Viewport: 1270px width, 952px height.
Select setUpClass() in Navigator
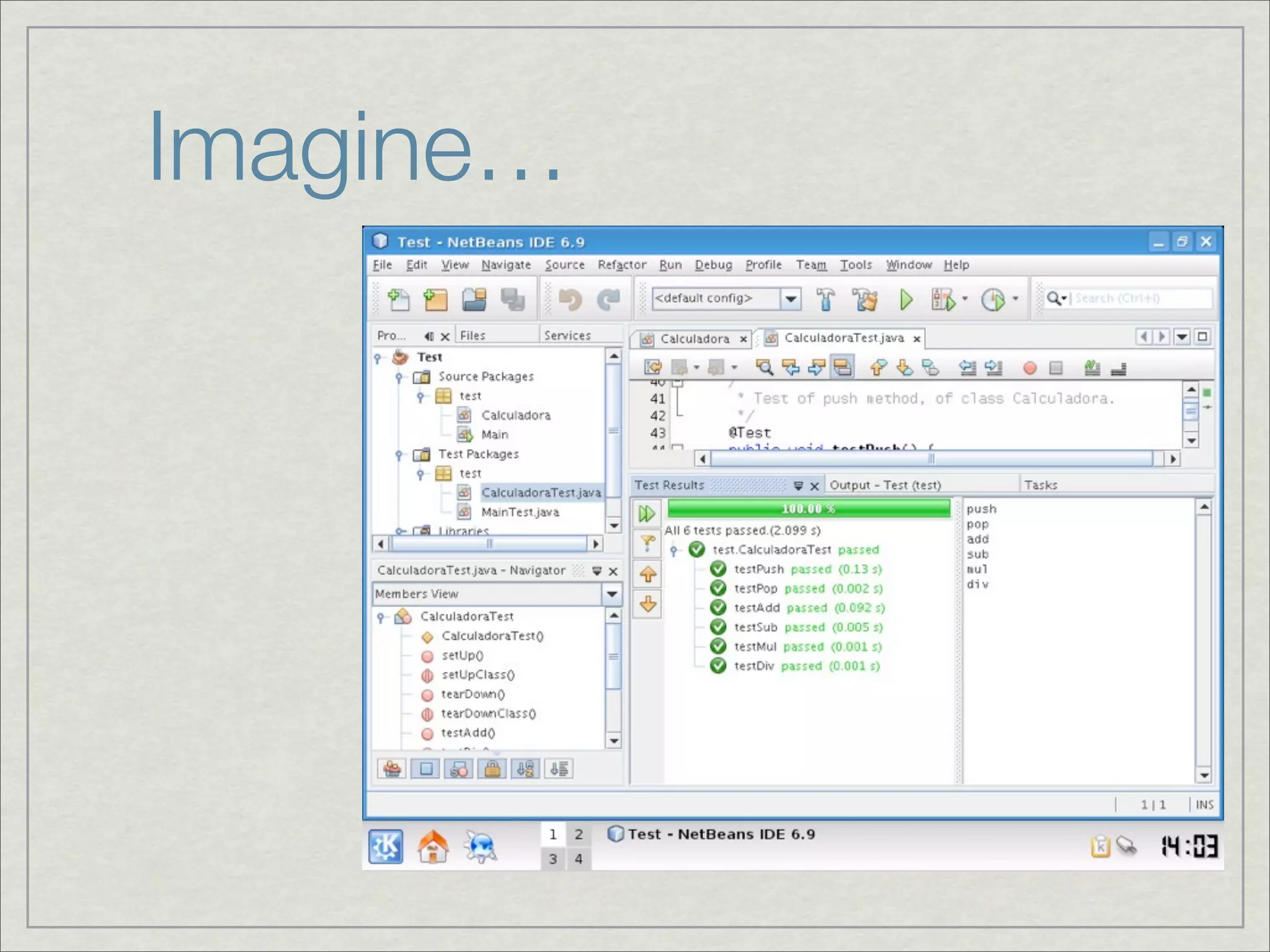(477, 674)
